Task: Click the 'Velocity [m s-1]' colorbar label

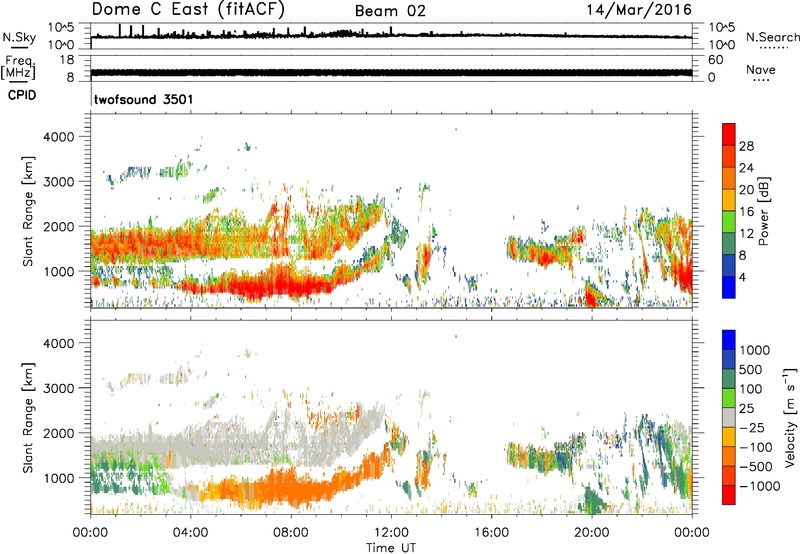Action: pos(790,417)
